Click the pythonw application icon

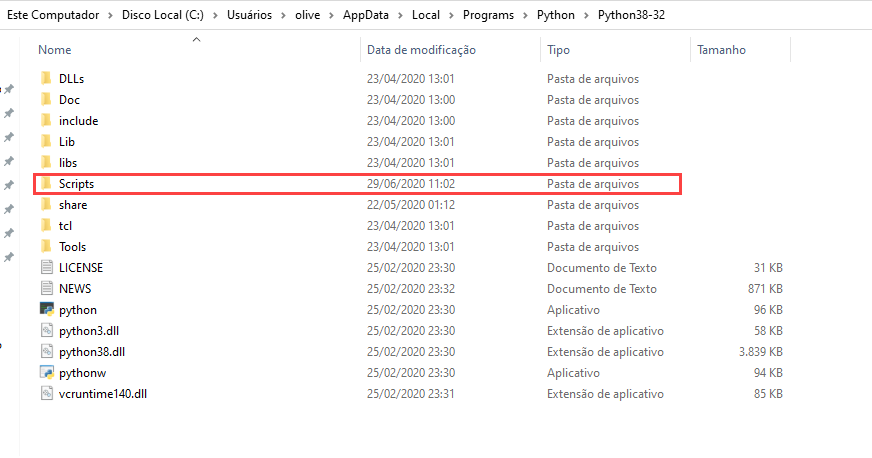tap(47, 372)
